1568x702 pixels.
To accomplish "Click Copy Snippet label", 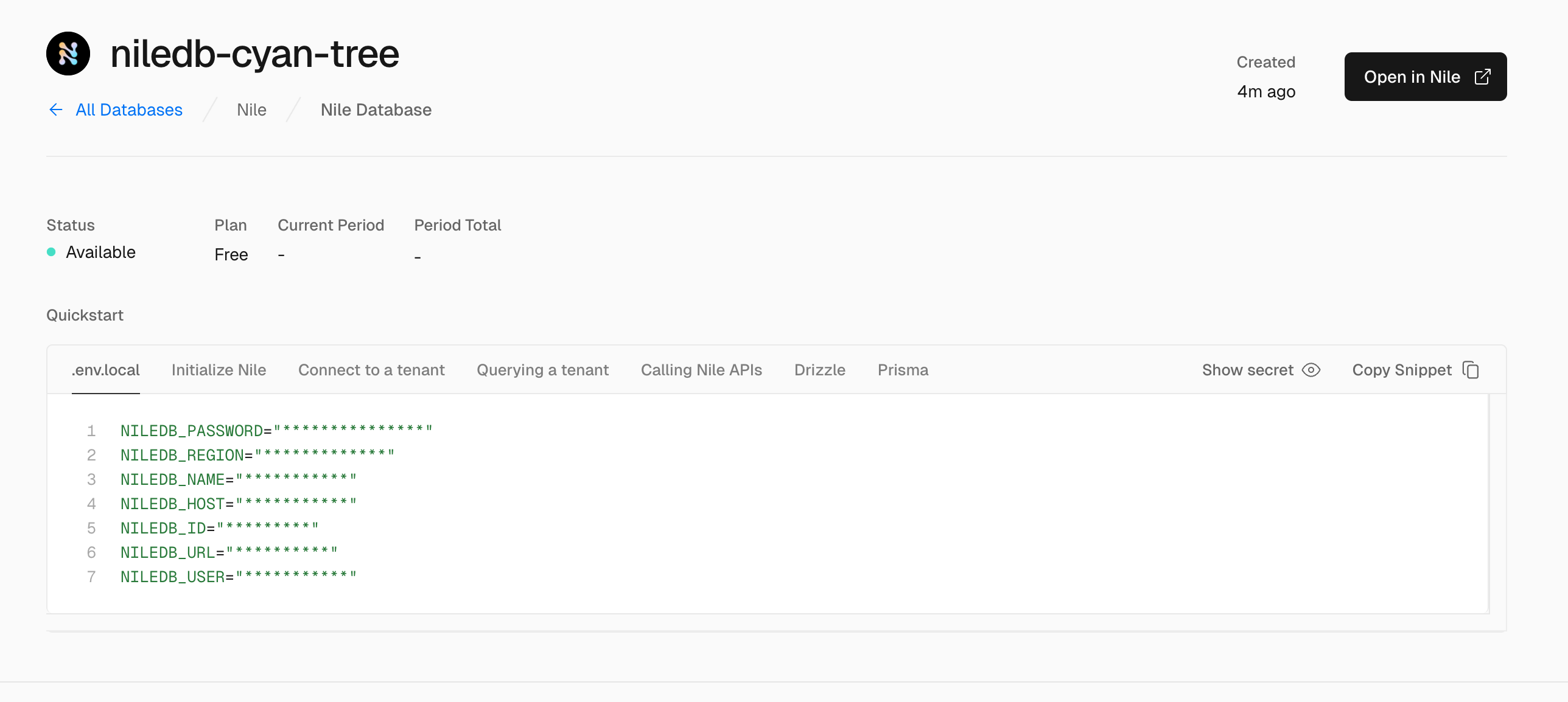I will [x=1401, y=370].
